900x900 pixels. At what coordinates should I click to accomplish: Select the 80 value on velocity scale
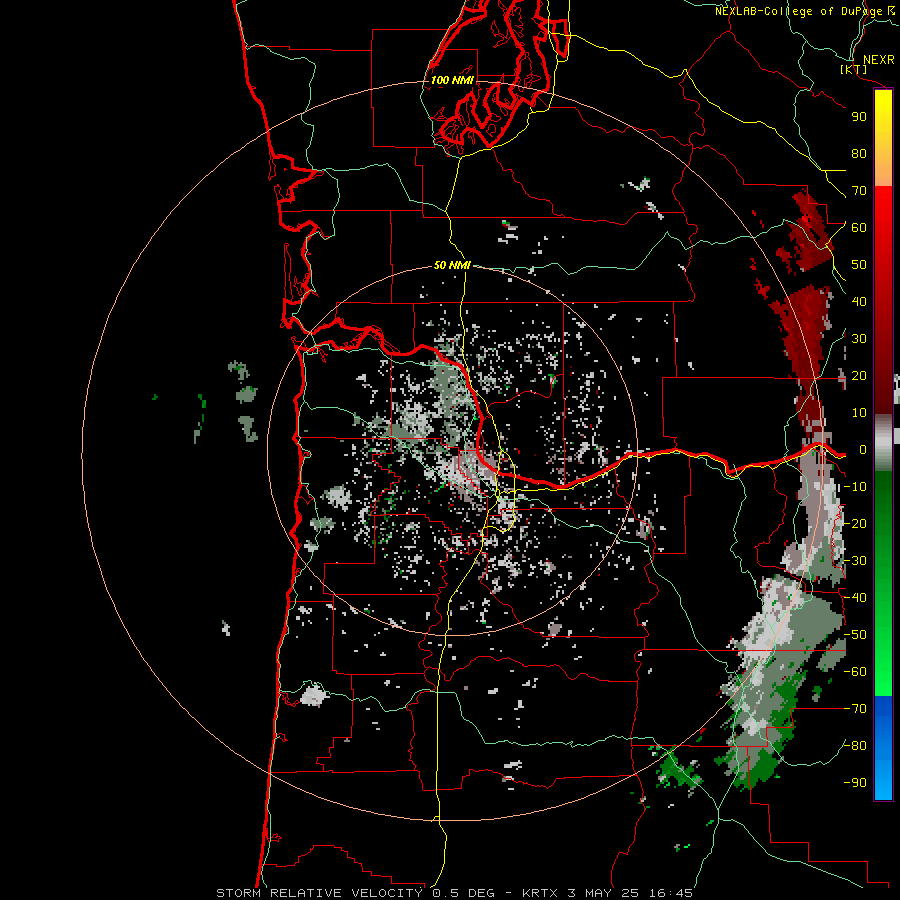tap(859, 154)
